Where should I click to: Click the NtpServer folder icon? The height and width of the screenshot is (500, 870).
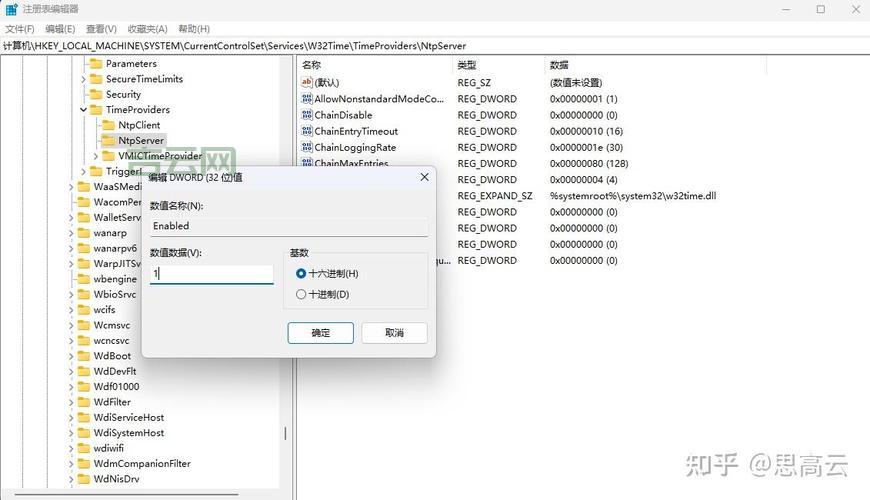point(108,140)
